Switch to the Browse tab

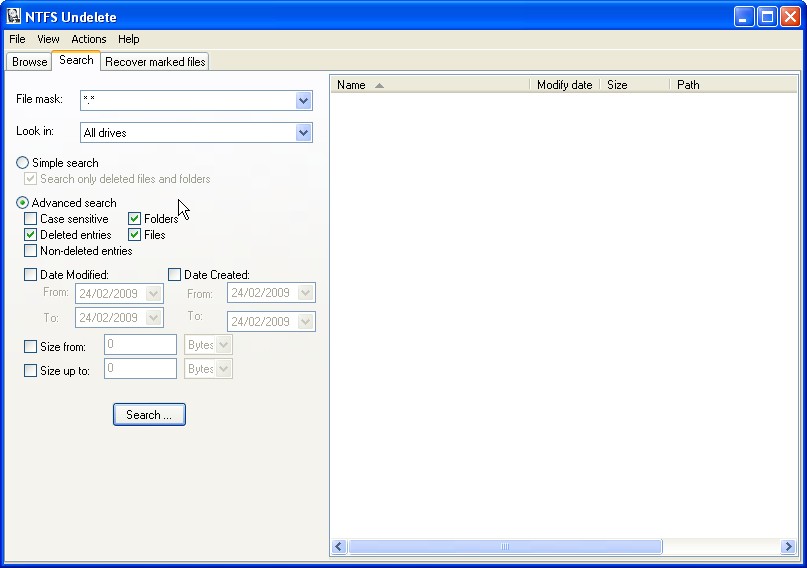pos(29,62)
